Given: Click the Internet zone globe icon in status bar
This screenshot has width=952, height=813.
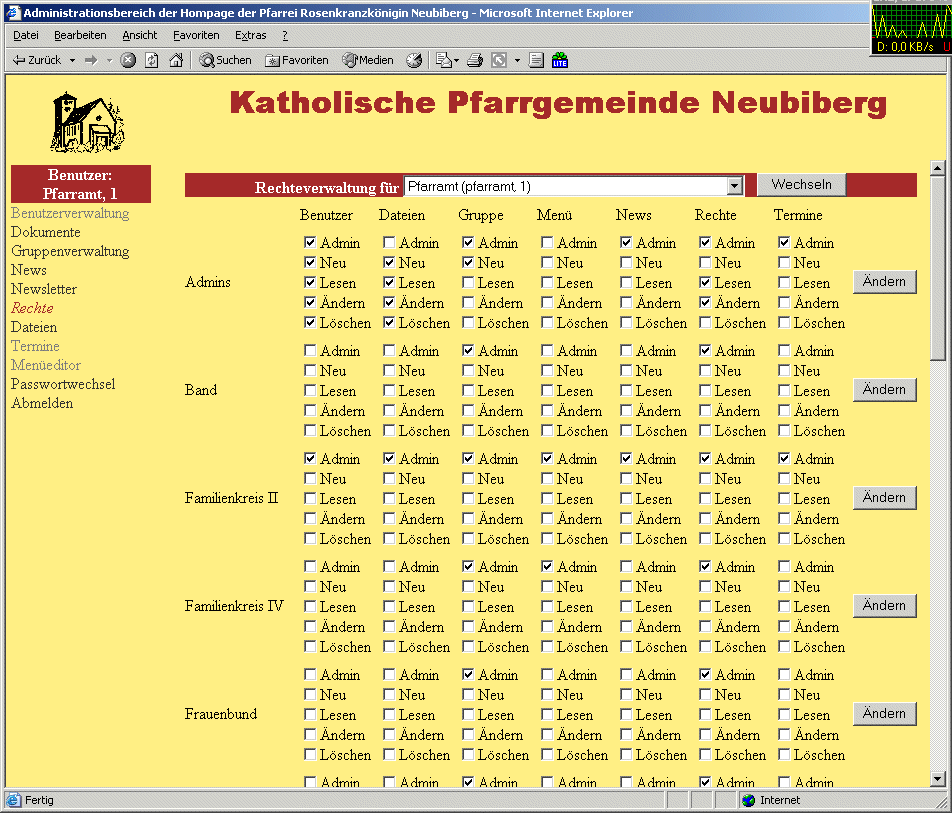Looking at the screenshot, I should tap(749, 800).
